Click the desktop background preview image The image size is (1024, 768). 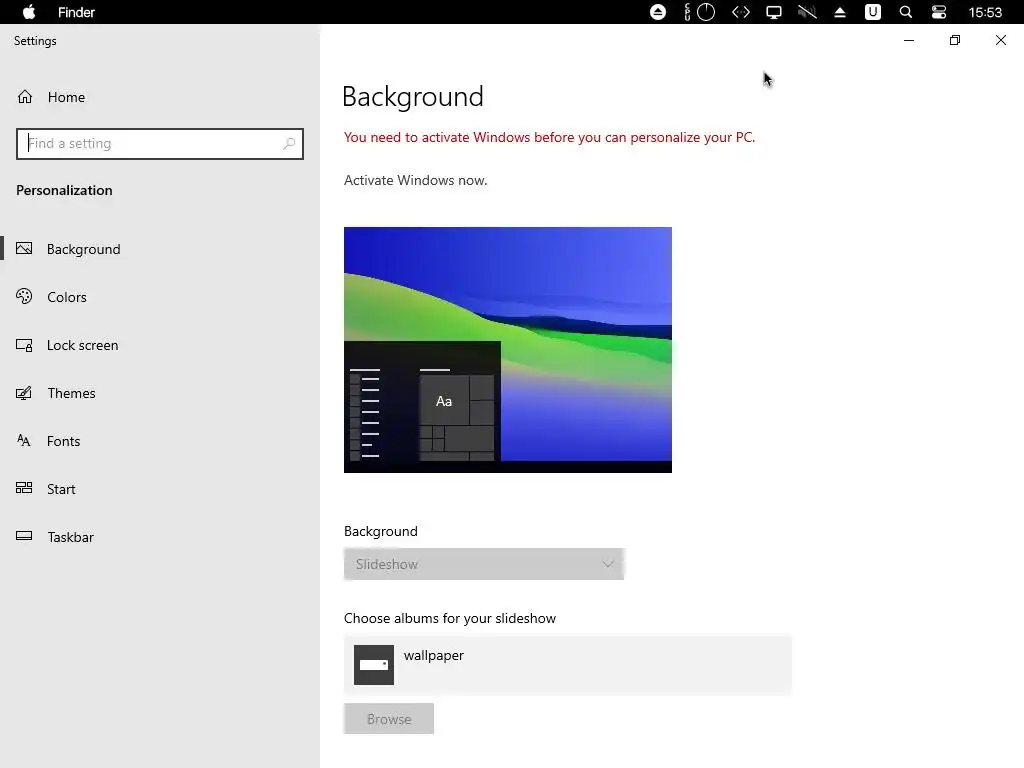pos(507,350)
